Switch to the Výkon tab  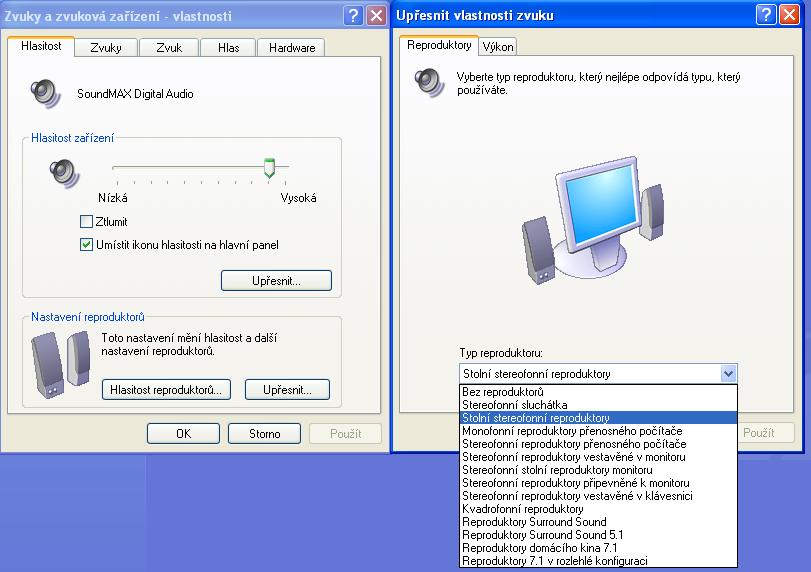tap(498, 47)
